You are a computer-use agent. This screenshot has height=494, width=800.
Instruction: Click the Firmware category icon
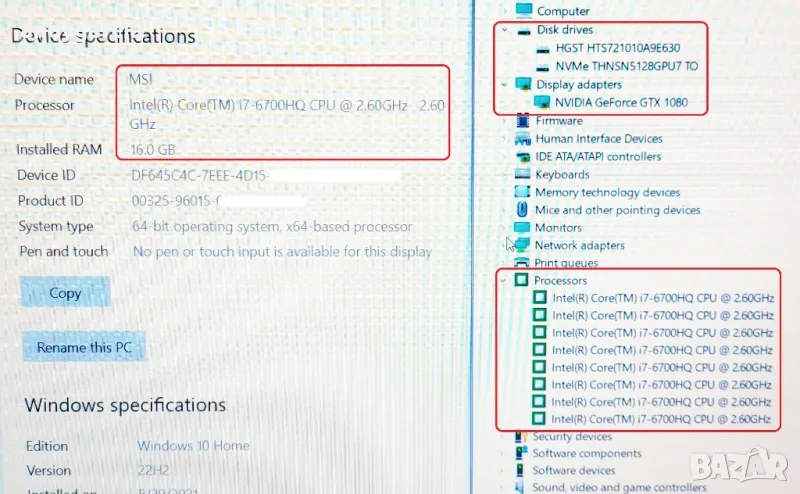[x=522, y=121]
